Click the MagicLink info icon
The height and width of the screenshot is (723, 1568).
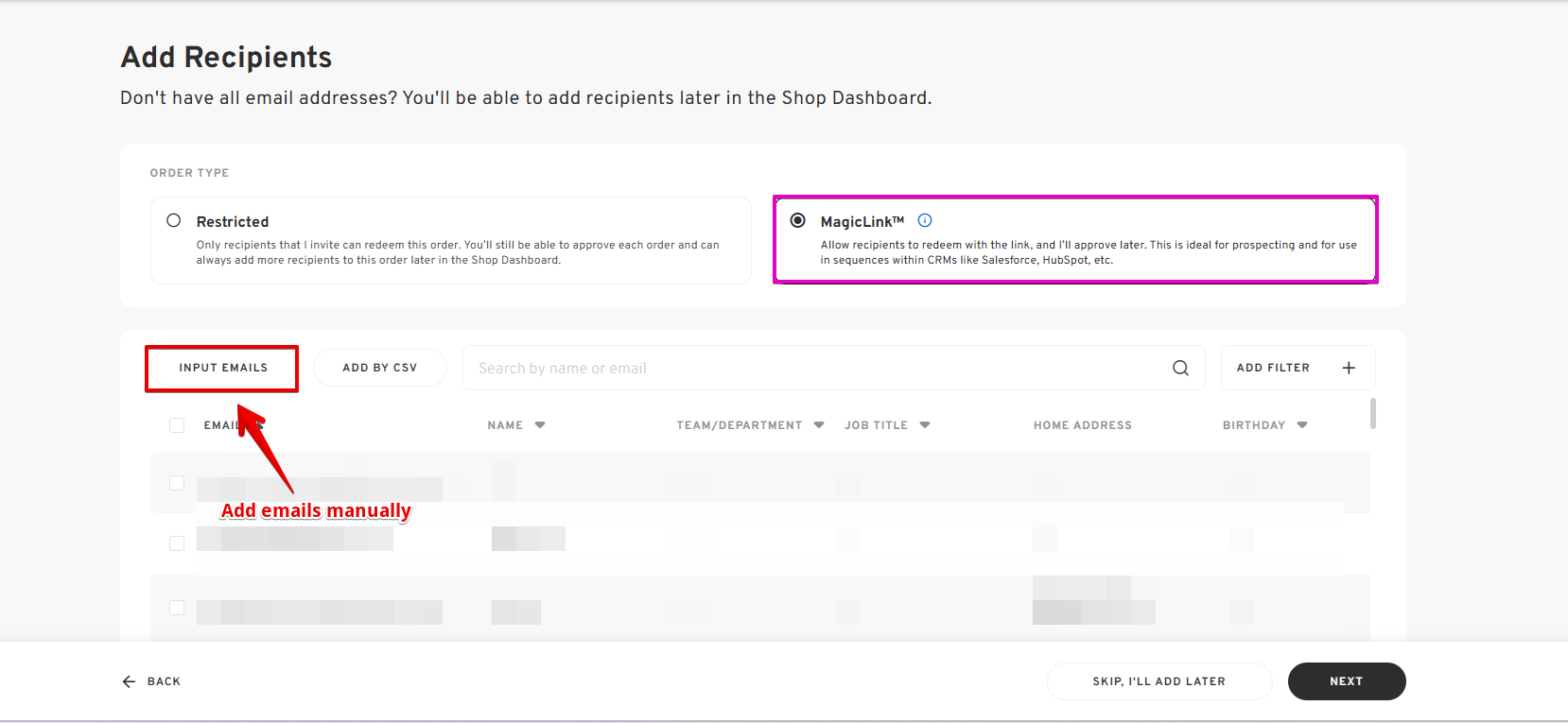click(925, 220)
